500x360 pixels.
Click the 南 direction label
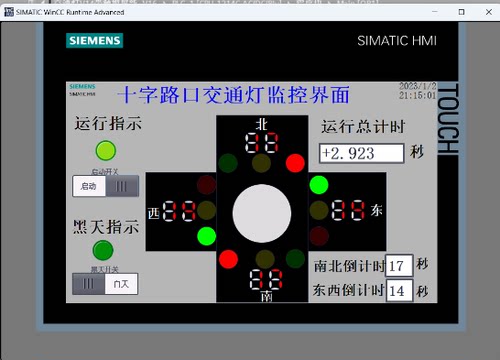point(267,296)
